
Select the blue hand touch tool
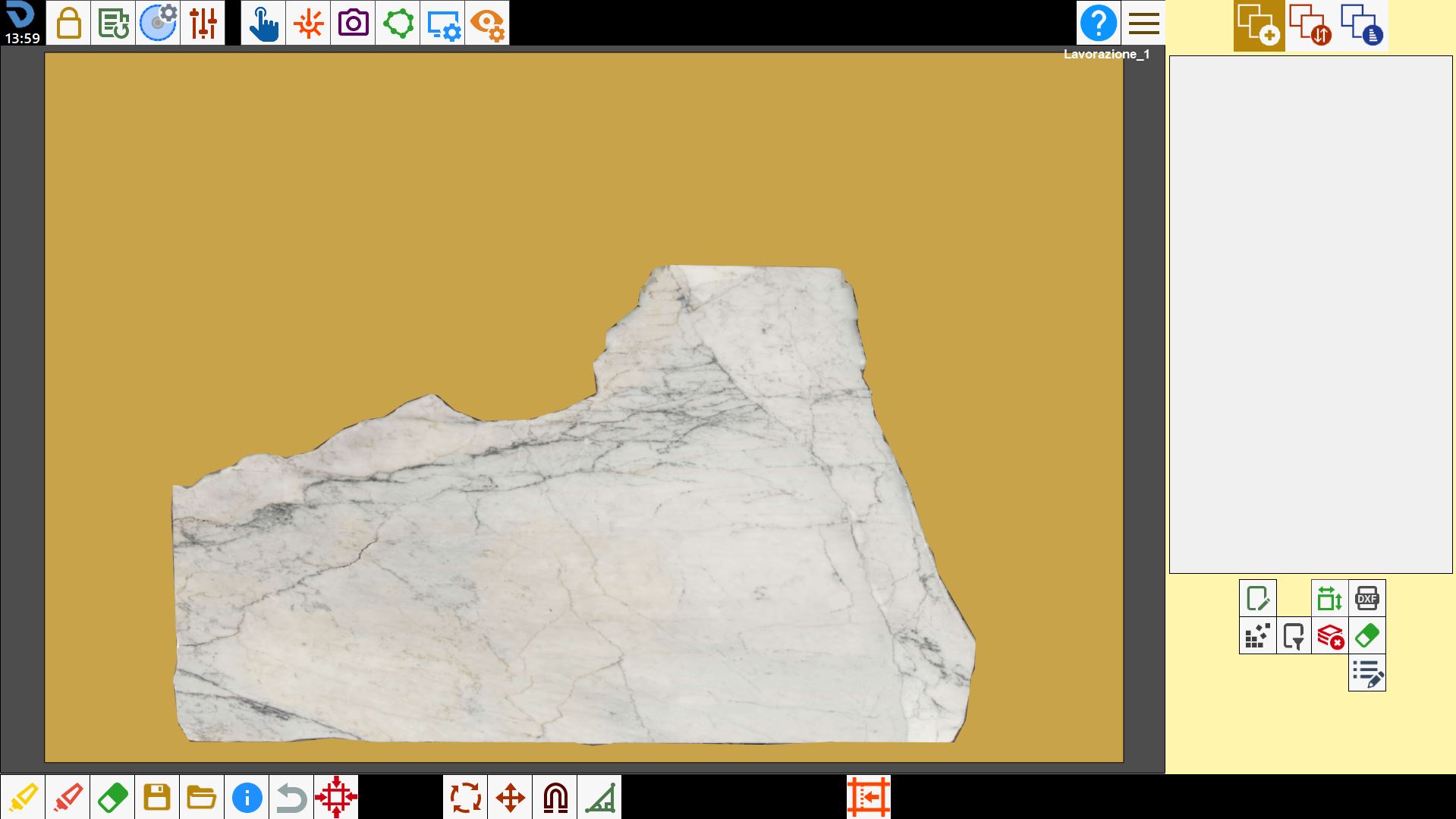(263, 23)
